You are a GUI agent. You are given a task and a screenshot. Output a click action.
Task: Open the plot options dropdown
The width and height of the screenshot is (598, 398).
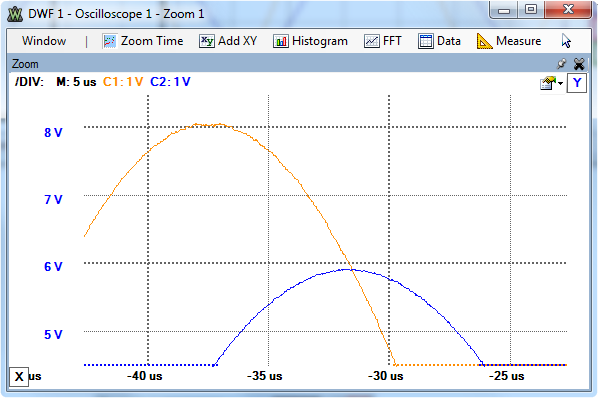pyautogui.click(x=551, y=83)
